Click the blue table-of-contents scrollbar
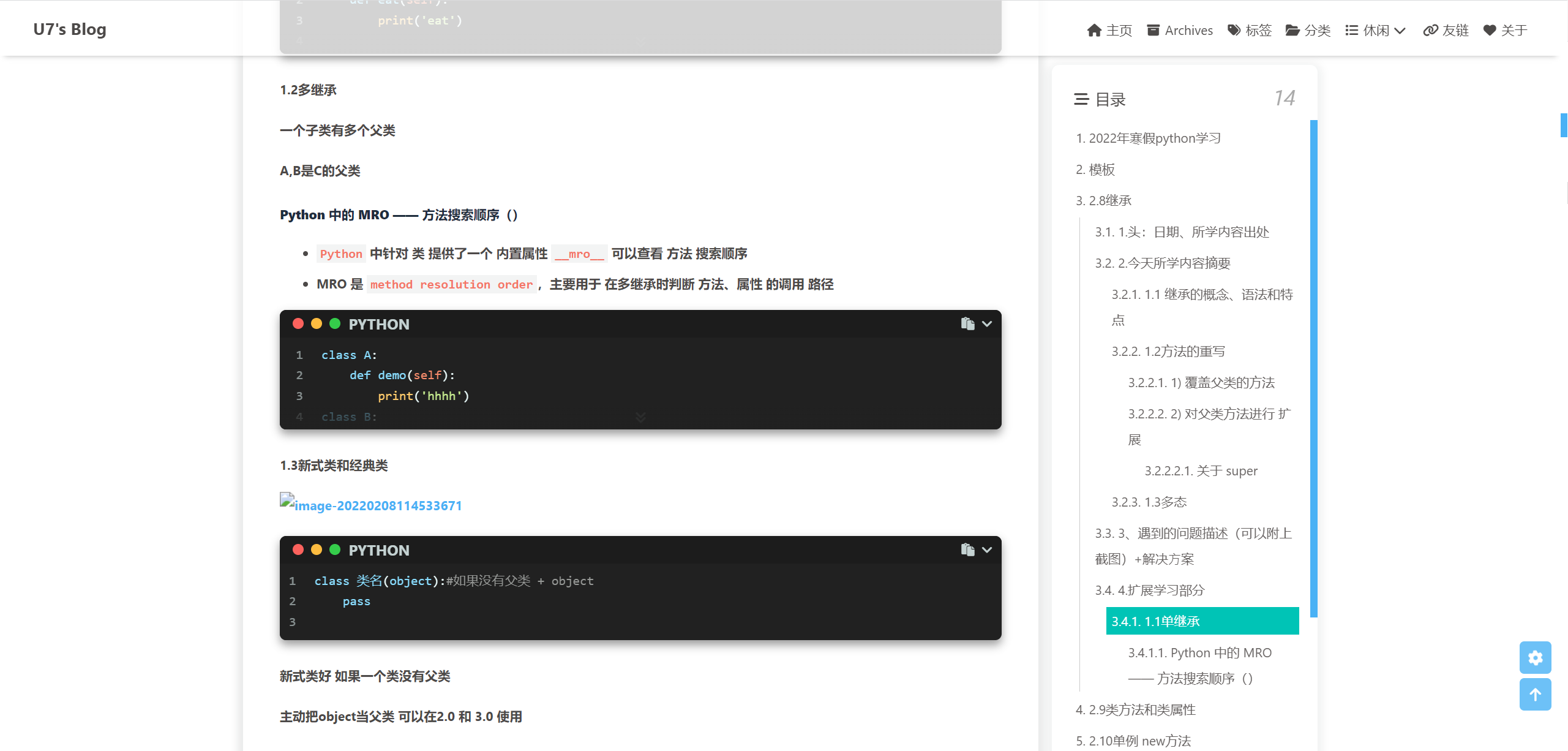 point(1313,368)
